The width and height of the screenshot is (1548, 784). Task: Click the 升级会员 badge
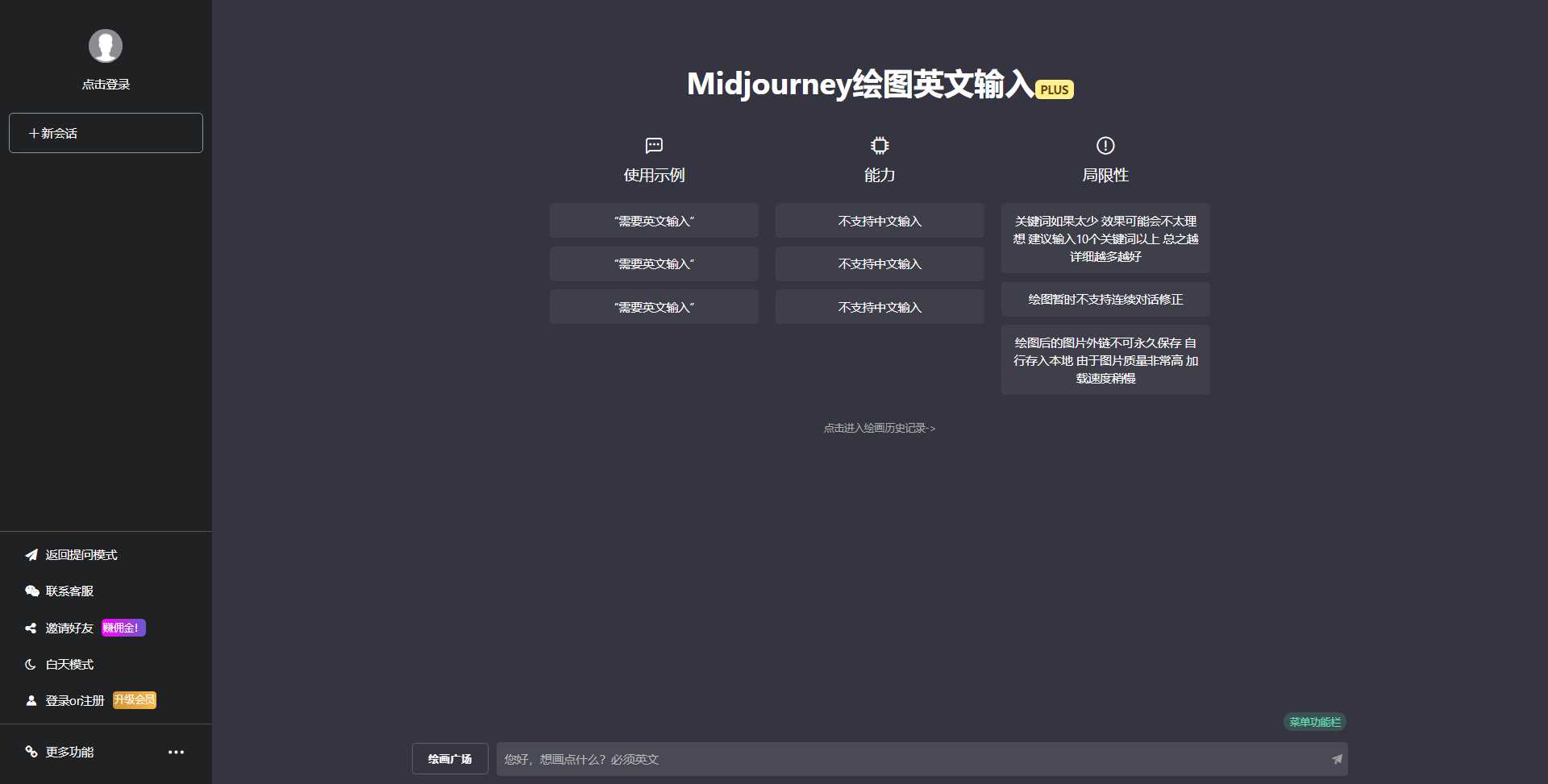click(x=135, y=700)
